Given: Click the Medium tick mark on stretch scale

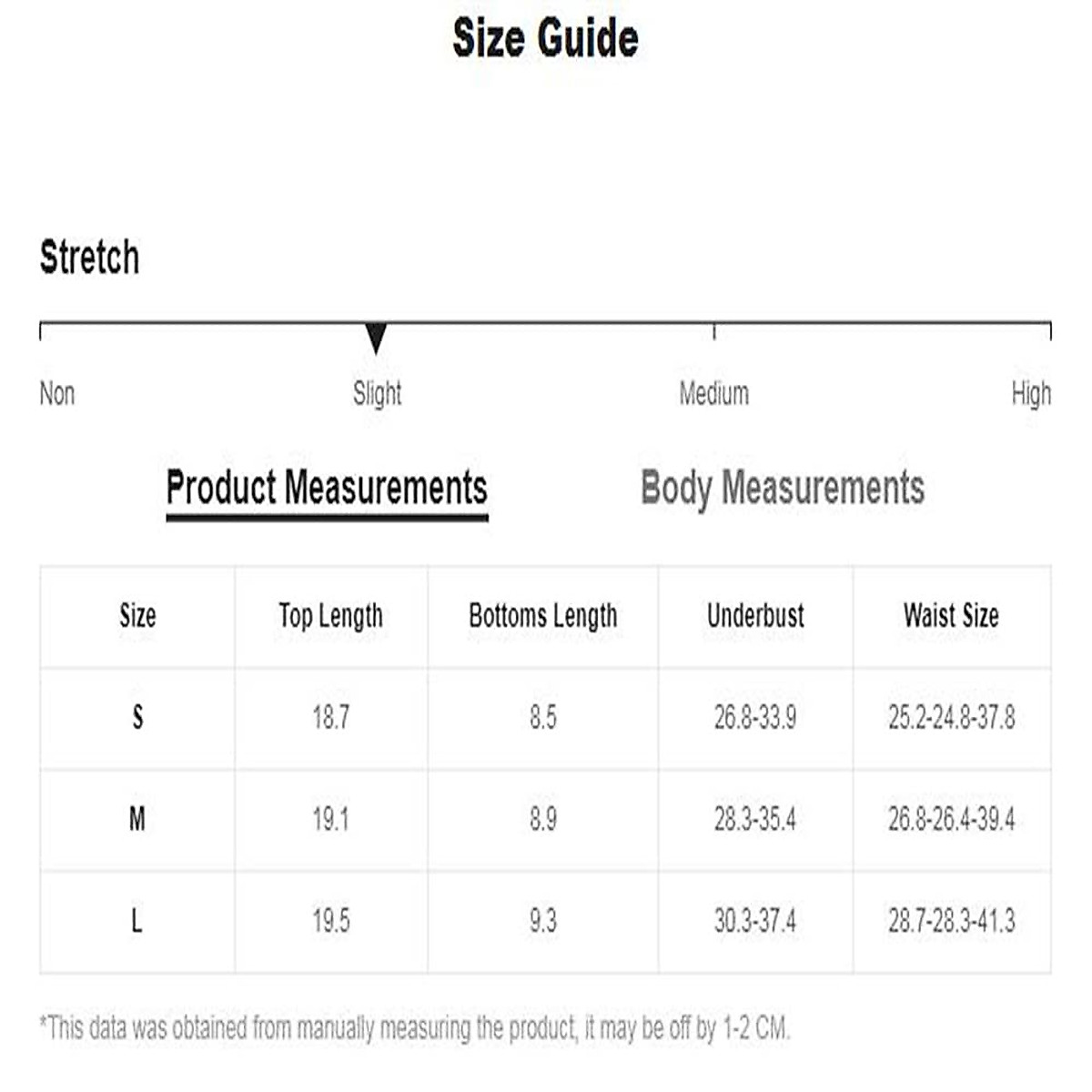Looking at the screenshot, I should pos(714,330).
